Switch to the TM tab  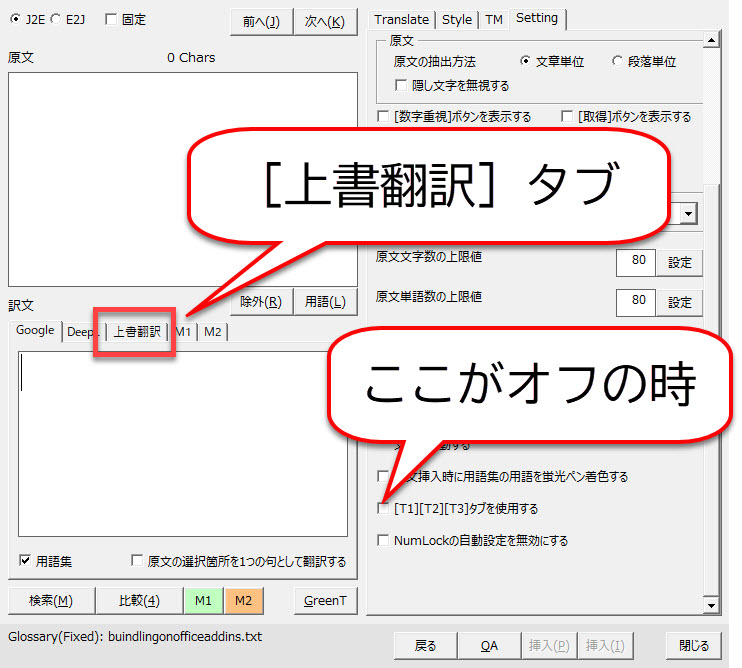(x=493, y=19)
